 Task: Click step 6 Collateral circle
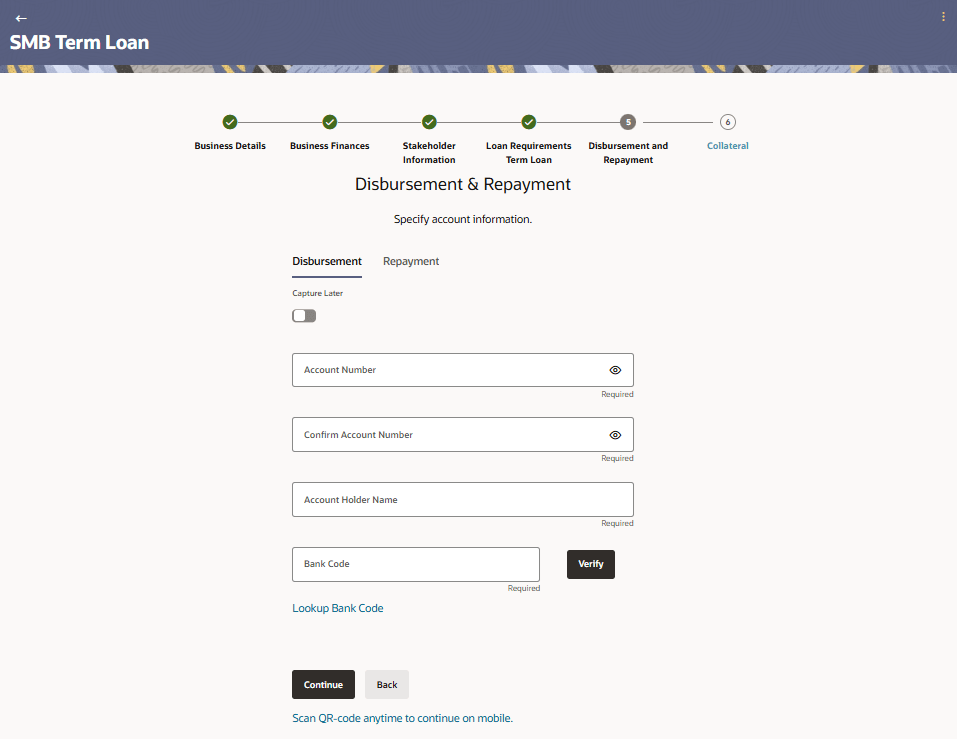[728, 122]
